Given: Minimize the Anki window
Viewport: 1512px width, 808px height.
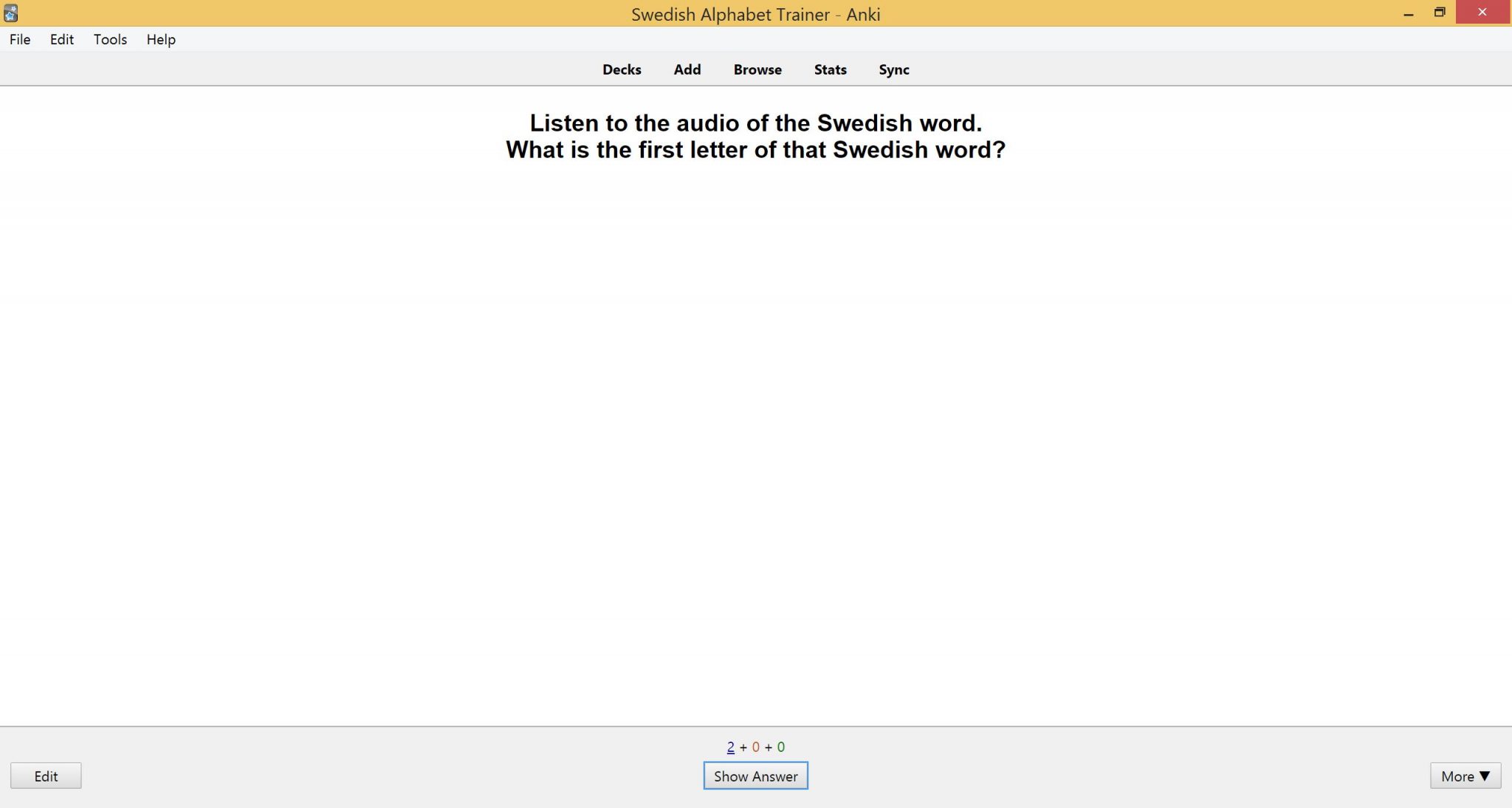Looking at the screenshot, I should [1409, 13].
